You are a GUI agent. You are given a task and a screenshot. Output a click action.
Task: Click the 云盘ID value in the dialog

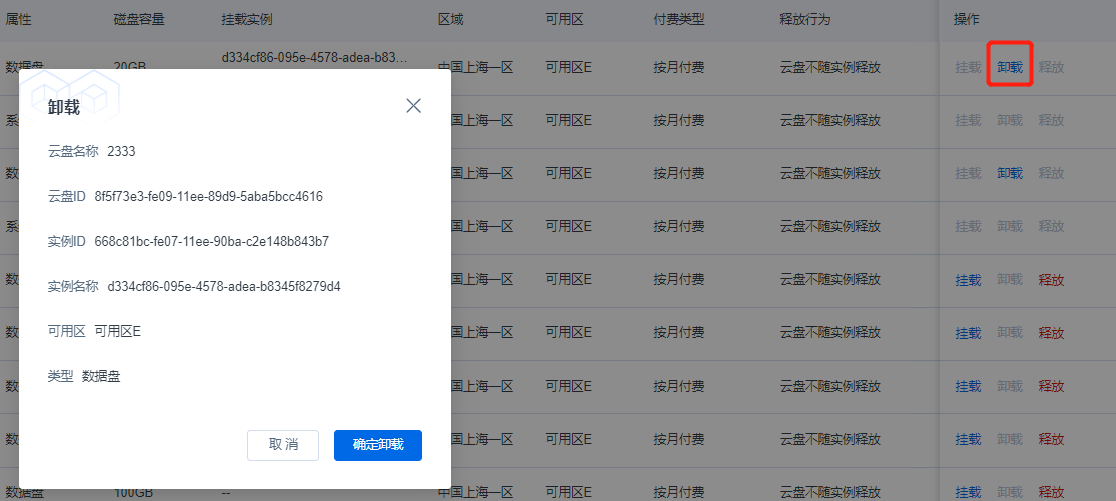point(208,197)
